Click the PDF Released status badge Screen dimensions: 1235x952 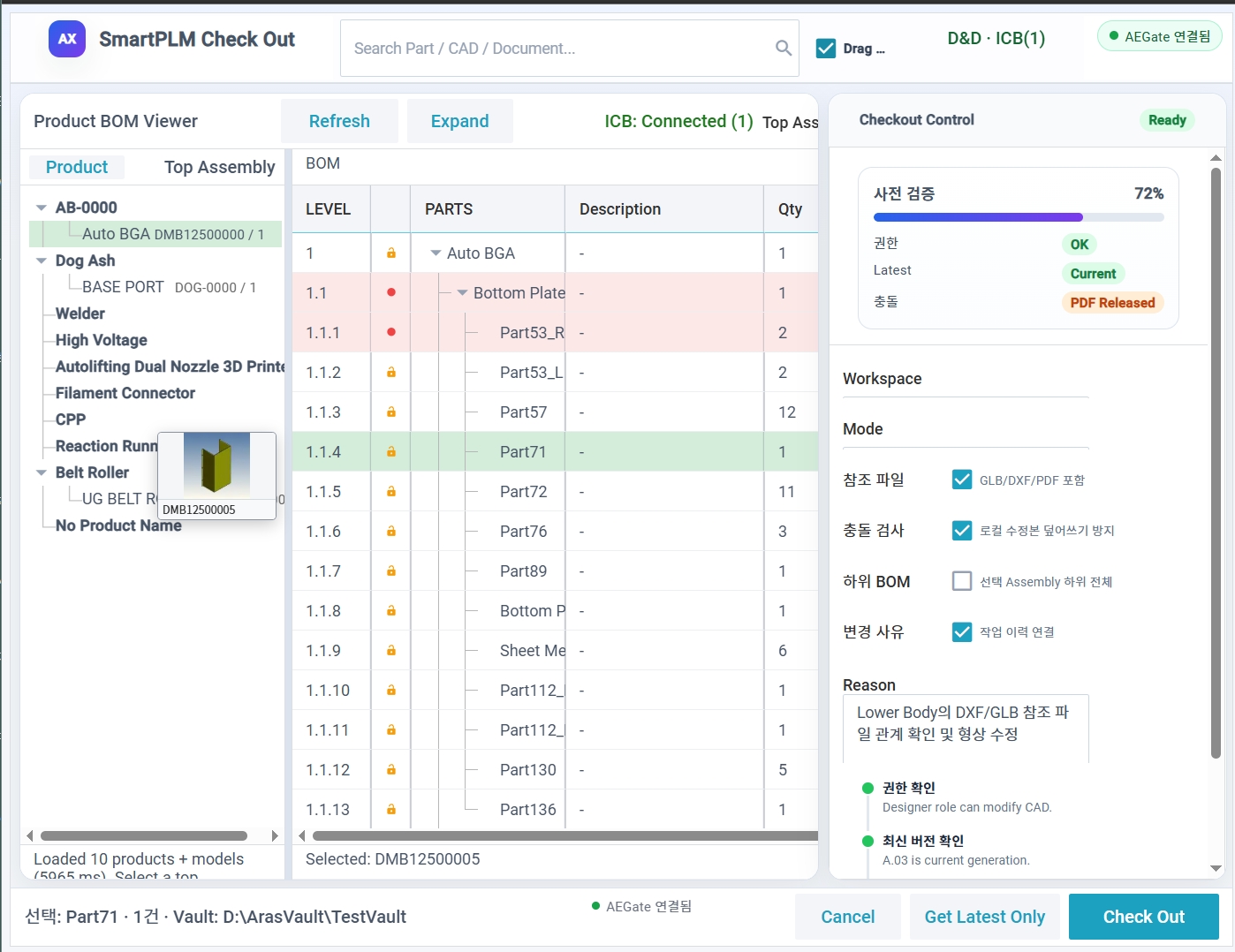pyautogui.click(x=1112, y=303)
